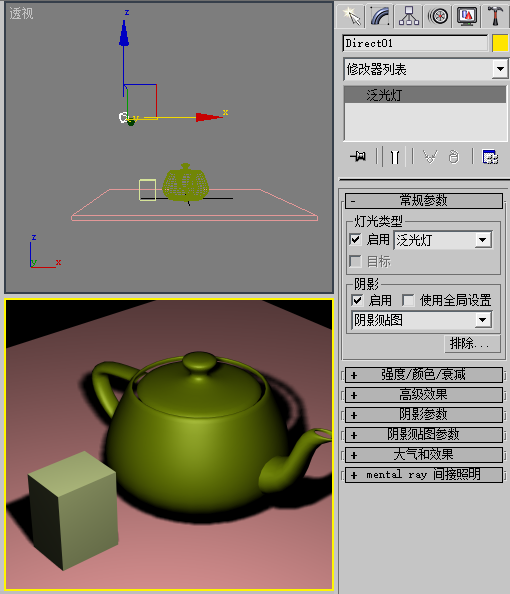Image resolution: width=510 pixels, height=594 pixels.
Task: Open the Display panel tab
Action: 467,16
